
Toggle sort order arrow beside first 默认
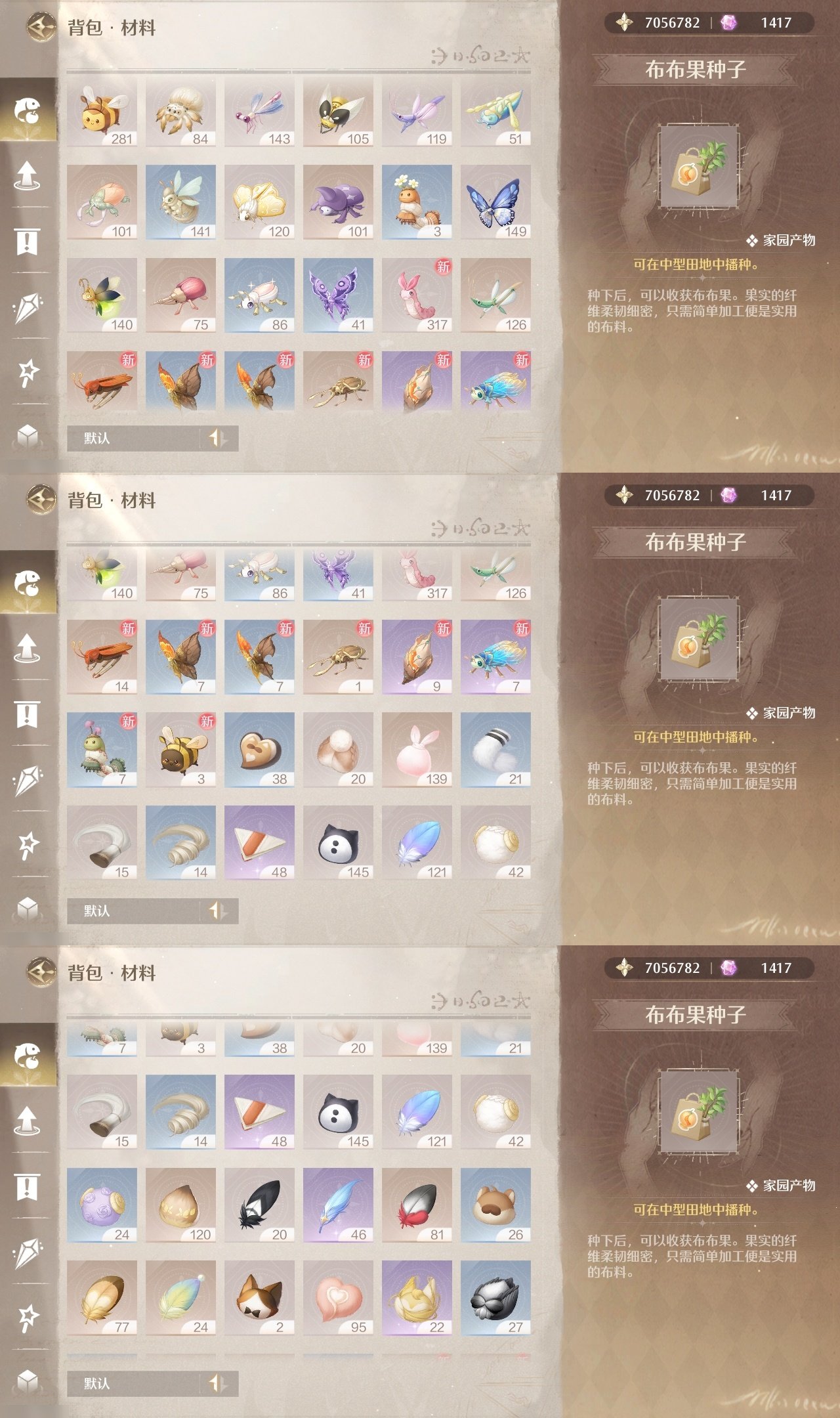tap(218, 438)
